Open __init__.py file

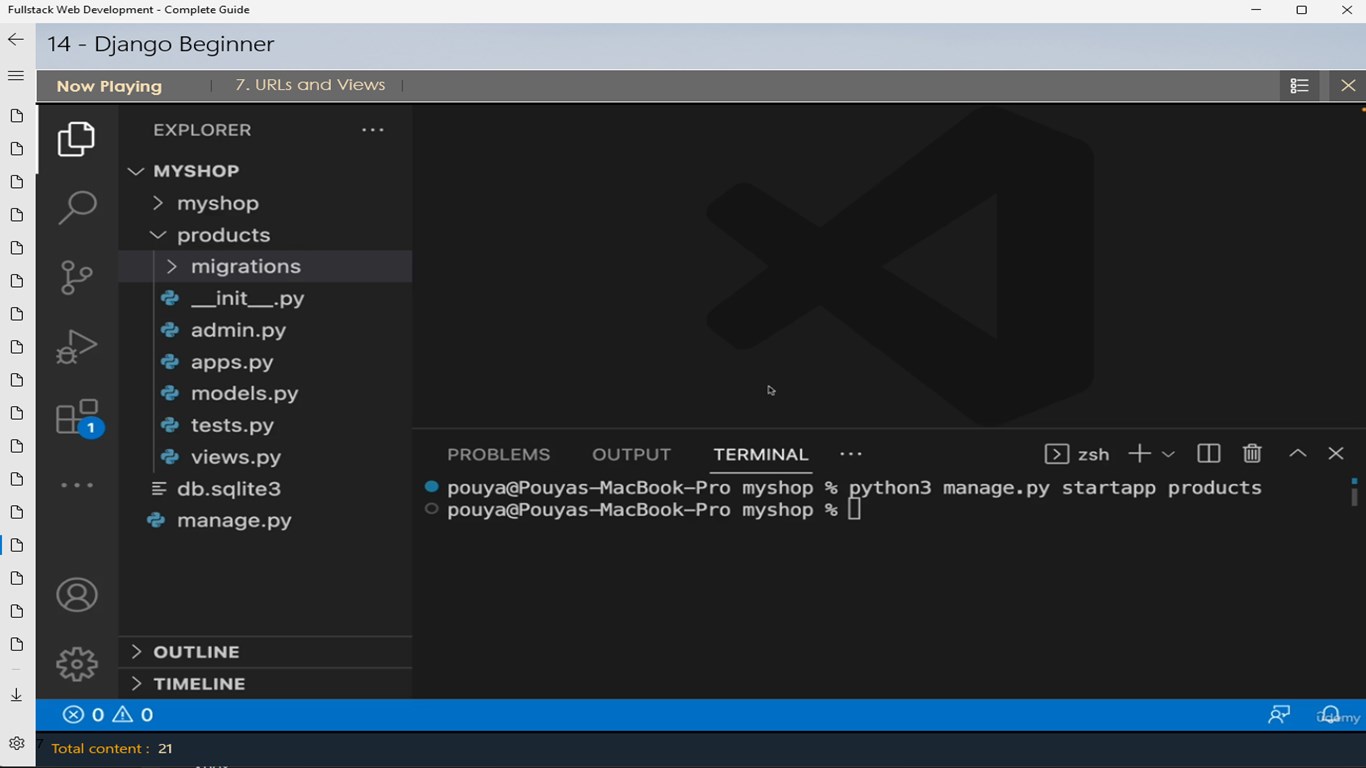pyautogui.click(x=247, y=298)
